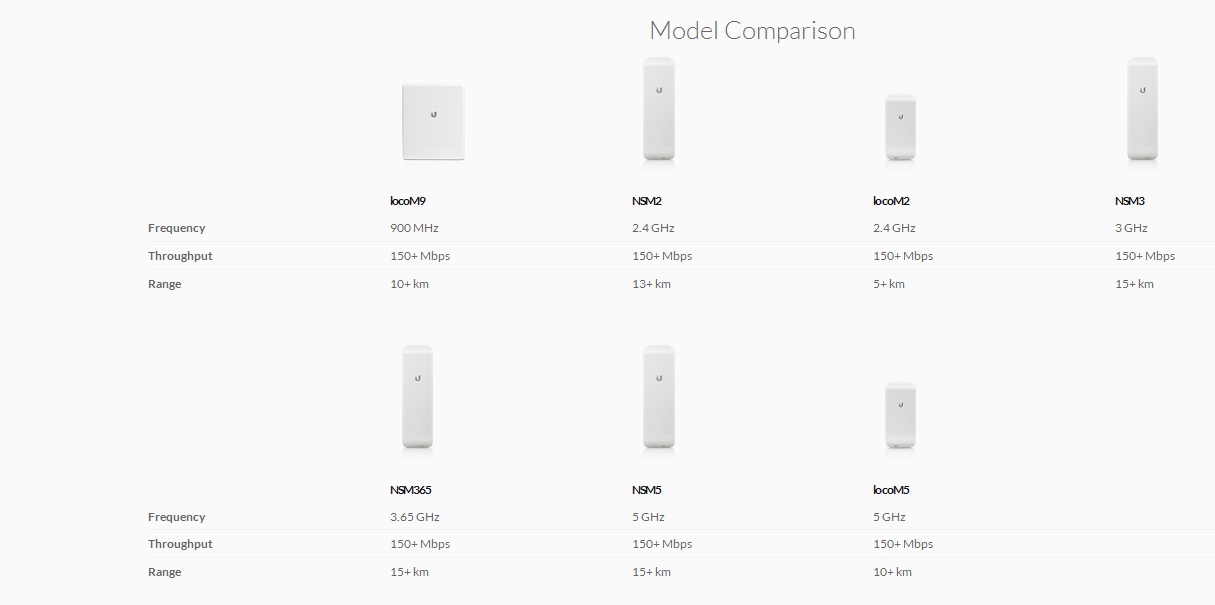Click the 13+ km range value

click(651, 284)
